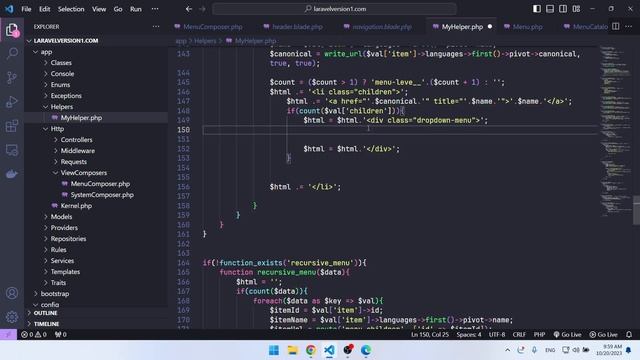Collapse the ViewComposers folder

84,173
